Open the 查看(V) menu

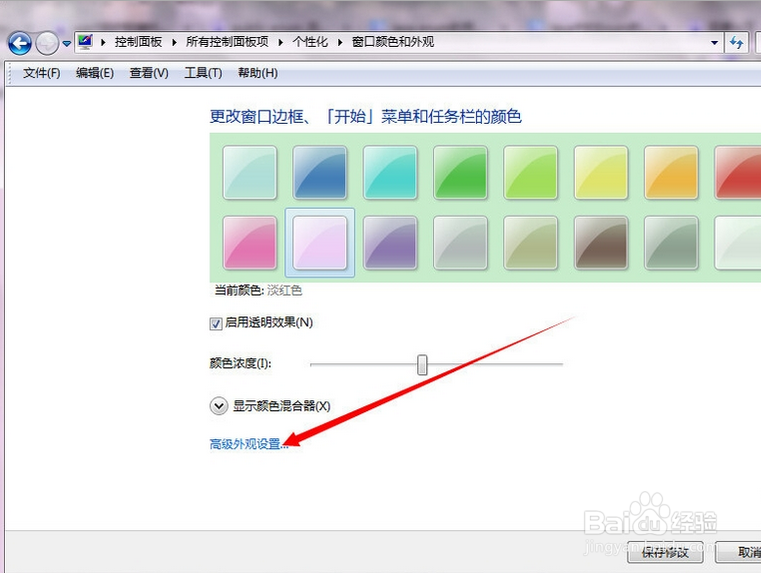coord(149,73)
